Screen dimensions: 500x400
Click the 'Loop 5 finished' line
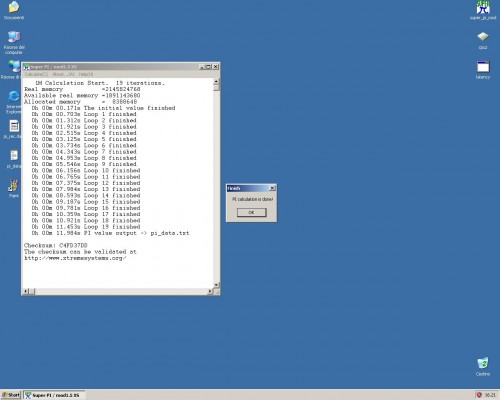pos(84,139)
